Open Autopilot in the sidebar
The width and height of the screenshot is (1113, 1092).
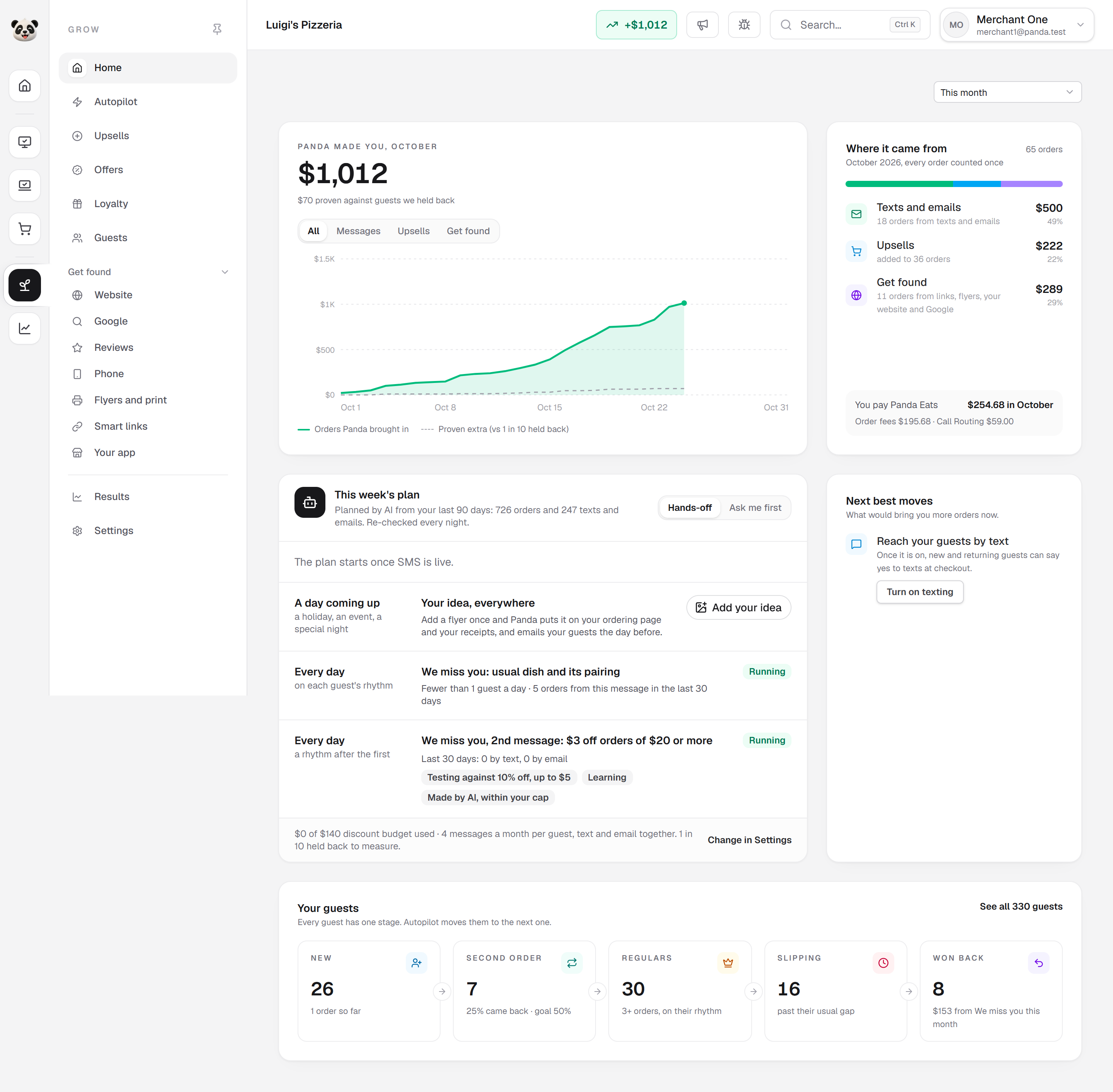tap(148, 102)
